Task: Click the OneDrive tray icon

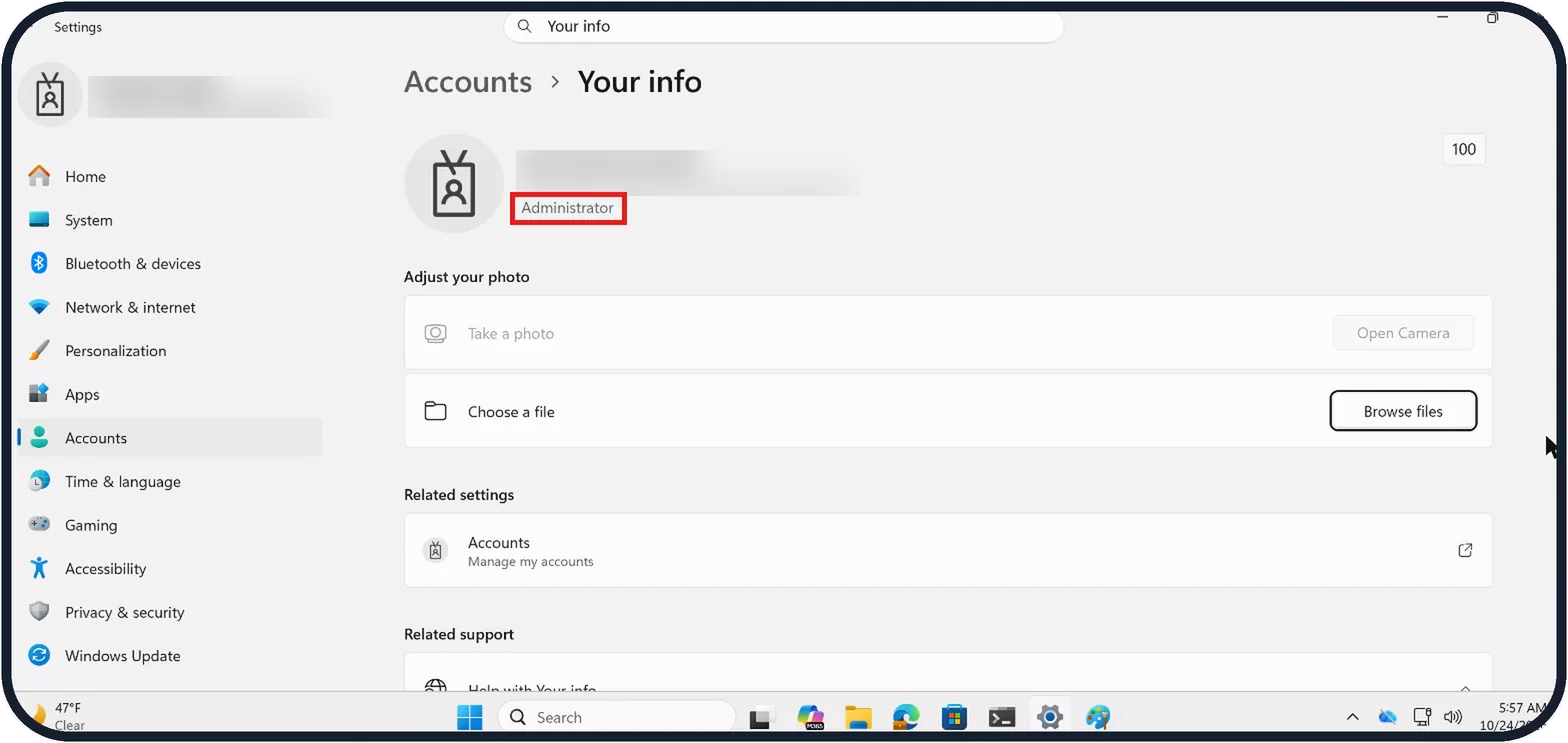Action: 1387,717
